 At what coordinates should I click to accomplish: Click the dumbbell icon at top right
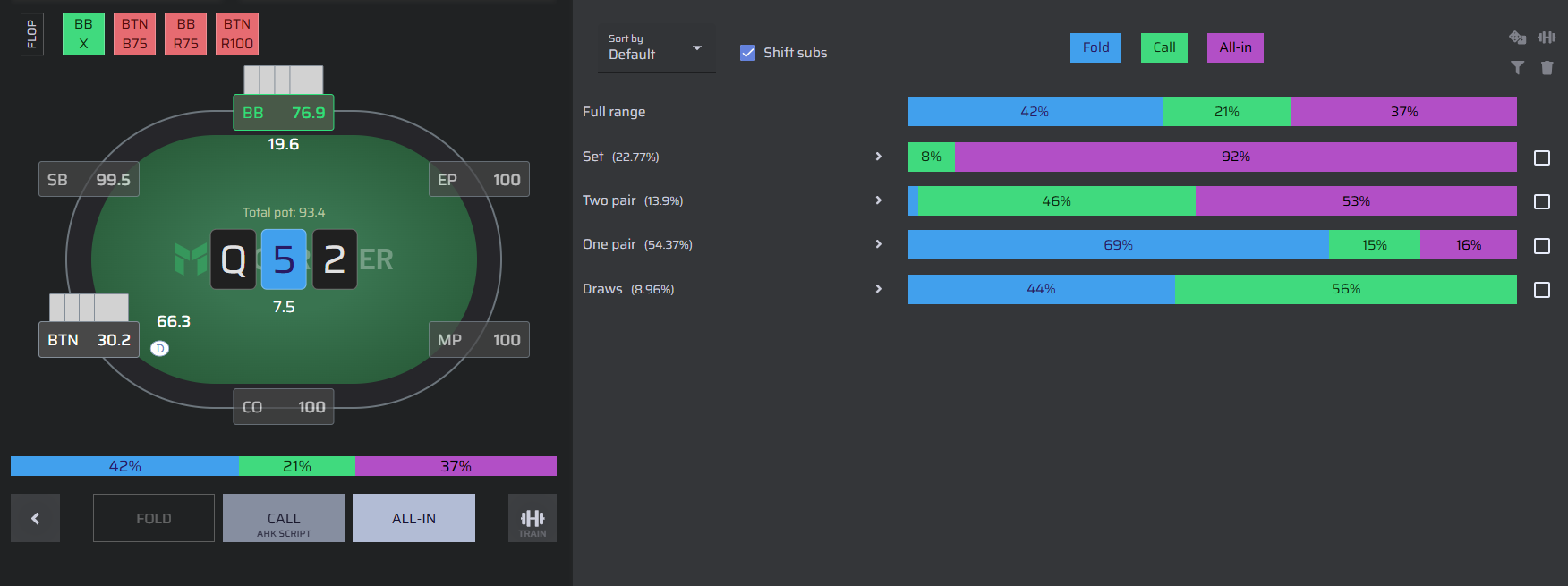coord(1547,38)
